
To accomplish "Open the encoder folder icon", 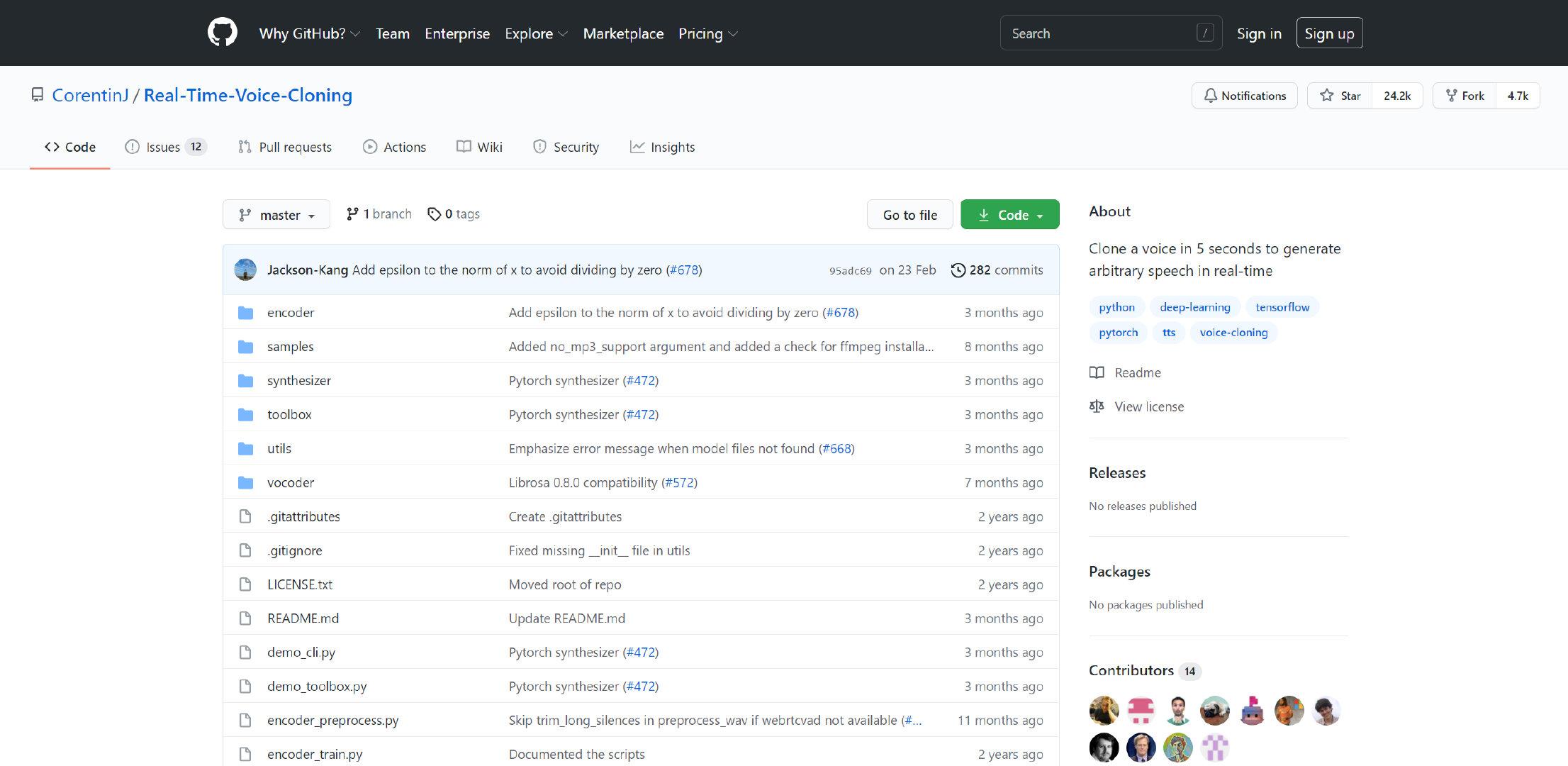I will point(246,311).
